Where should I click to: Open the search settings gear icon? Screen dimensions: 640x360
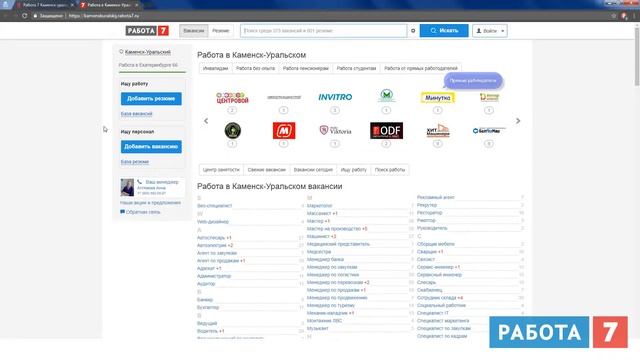(413, 31)
